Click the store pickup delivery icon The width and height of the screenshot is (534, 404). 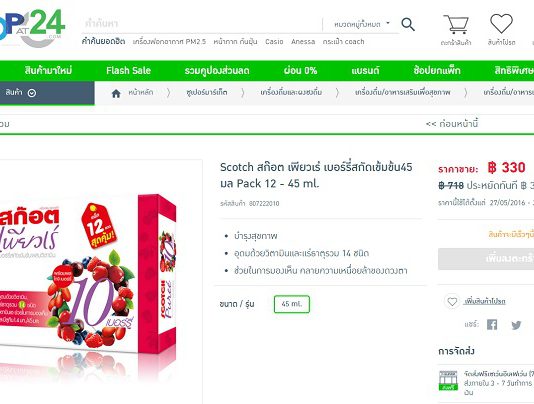pyautogui.click(x=448, y=380)
